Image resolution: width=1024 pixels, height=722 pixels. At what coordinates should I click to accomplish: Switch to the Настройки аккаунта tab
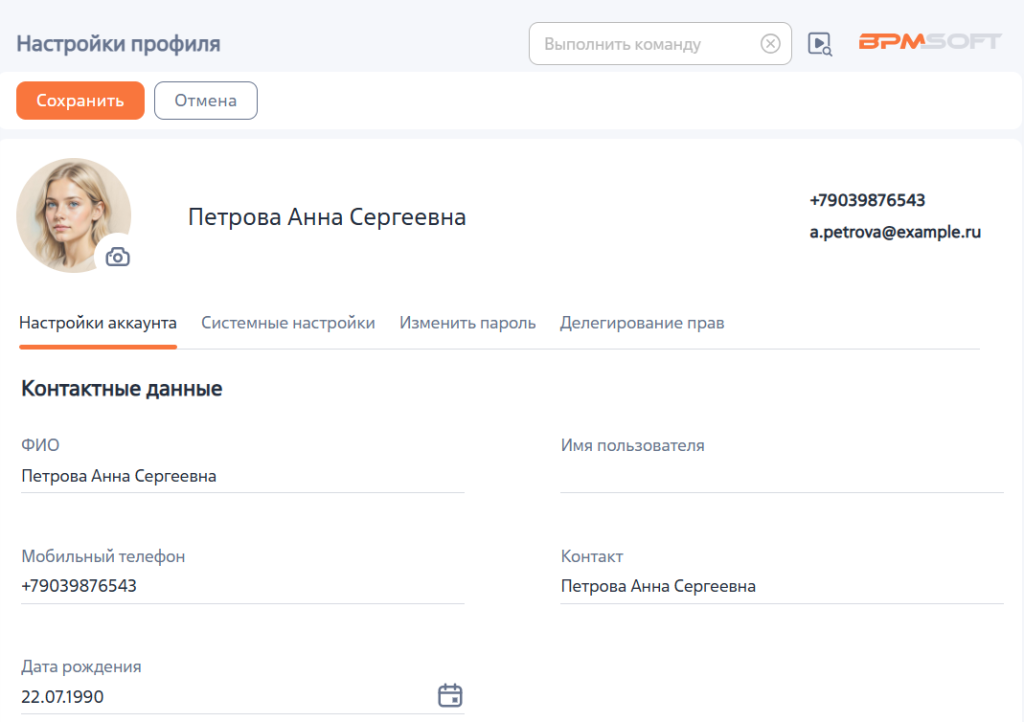click(x=98, y=323)
